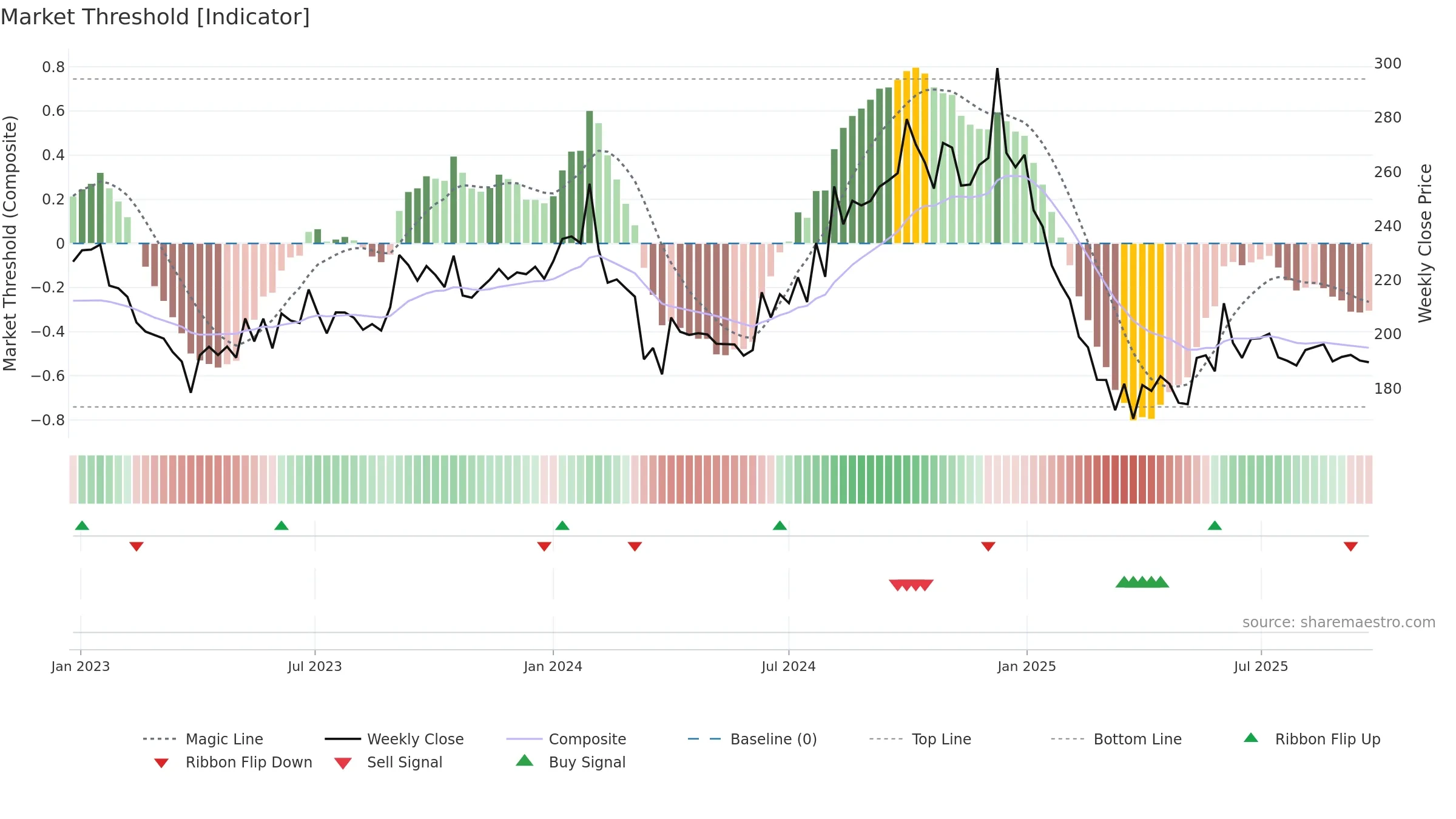This screenshot has height=819, width=1456.
Task: Toggle the Bottom Line legend entry
Action: click(x=1116, y=739)
